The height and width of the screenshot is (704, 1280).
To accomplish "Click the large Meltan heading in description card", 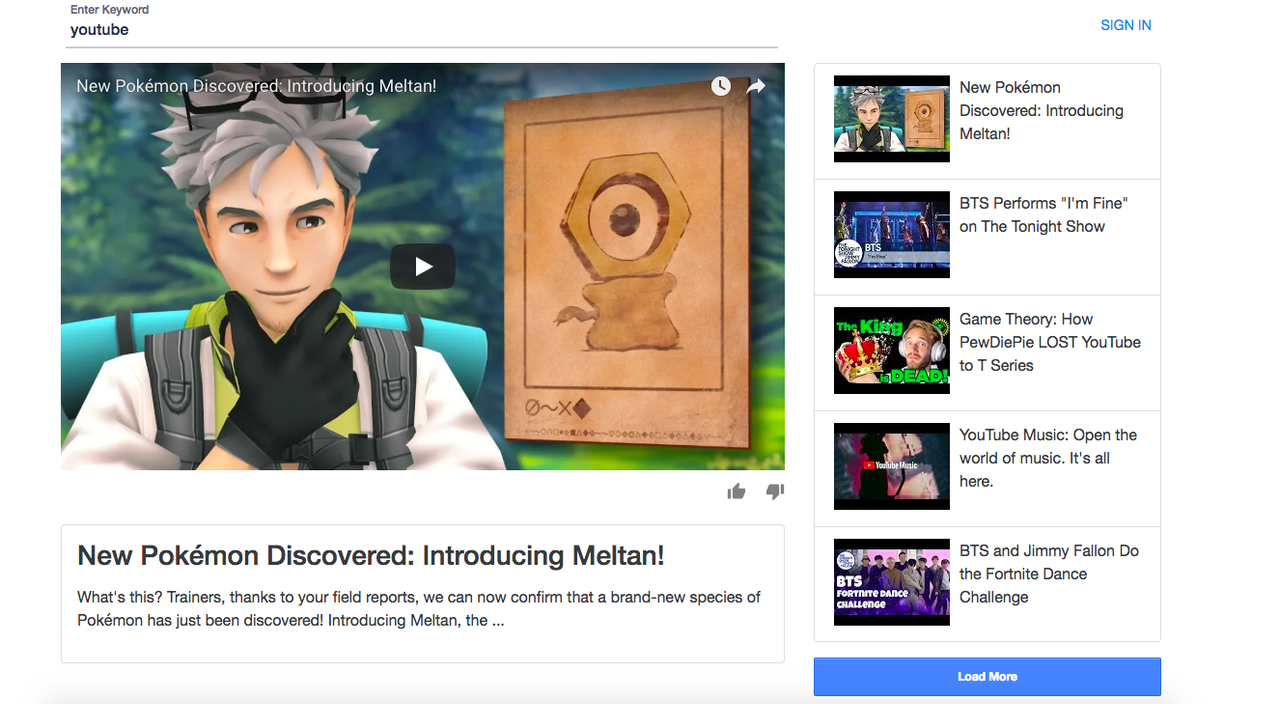I will (x=371, y=556).
